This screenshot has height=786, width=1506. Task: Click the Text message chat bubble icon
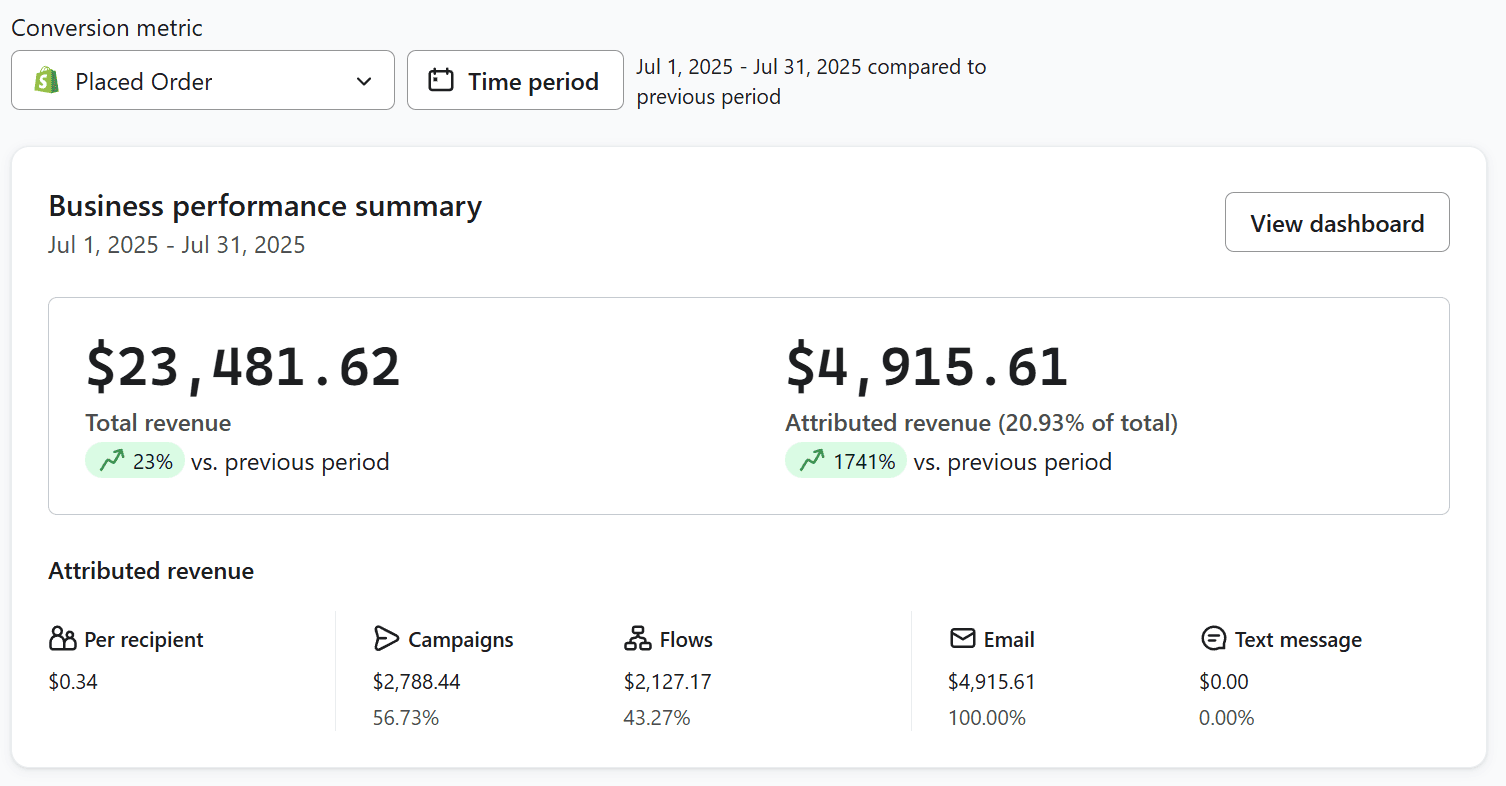pyautogui.click(x=1212, y=638)
